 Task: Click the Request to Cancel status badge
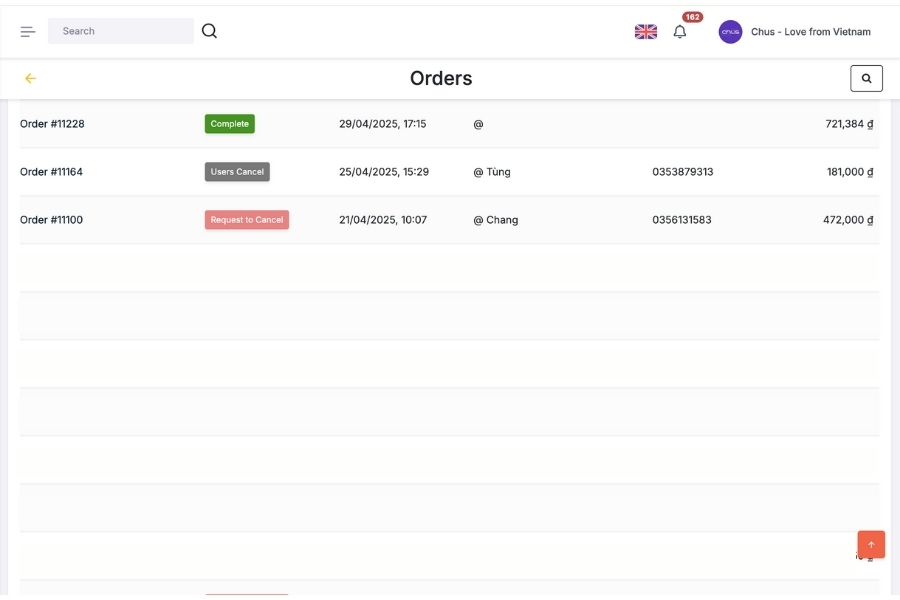[x=247, y=220]
